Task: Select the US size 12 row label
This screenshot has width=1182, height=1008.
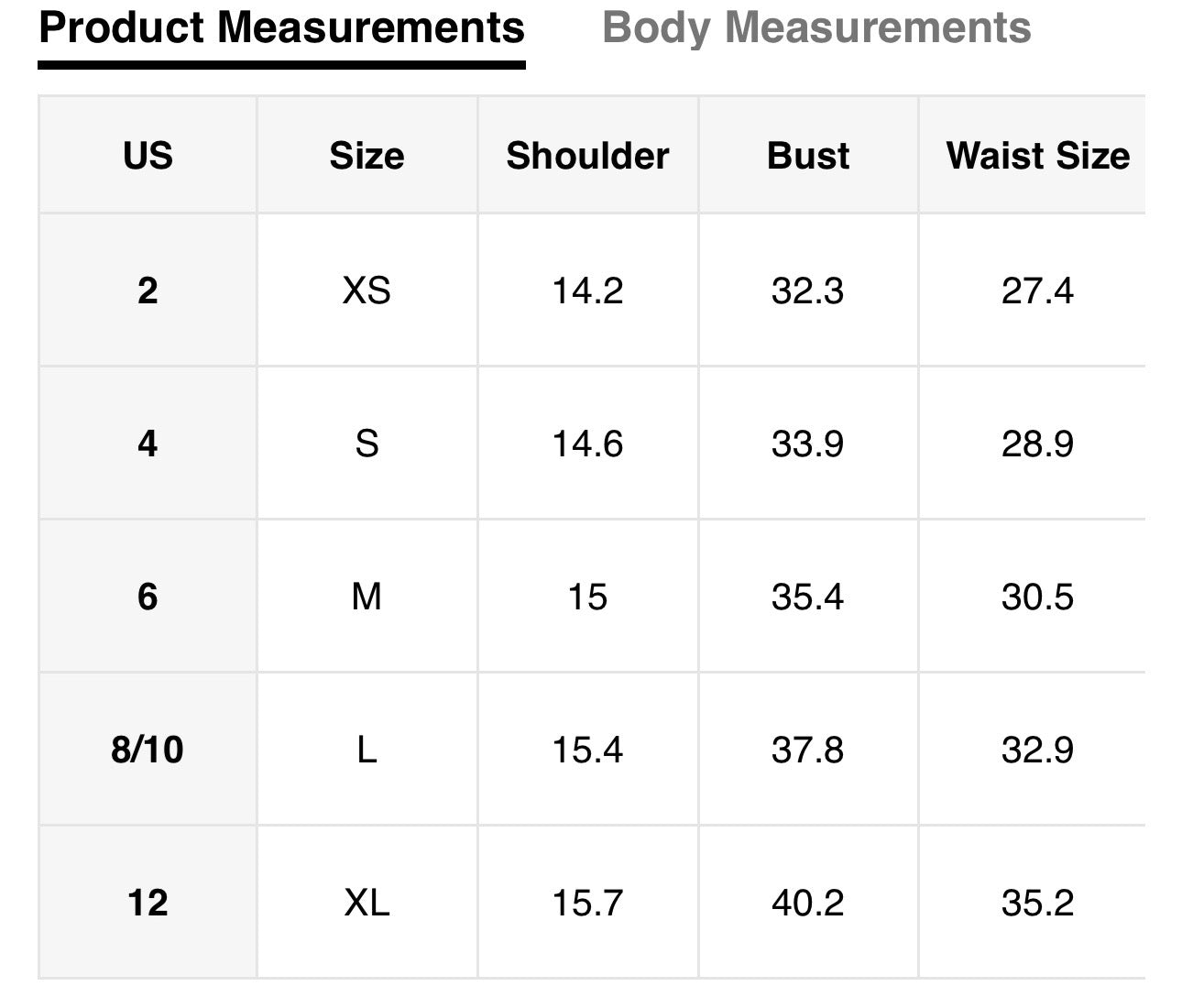Action: [148, 903]
